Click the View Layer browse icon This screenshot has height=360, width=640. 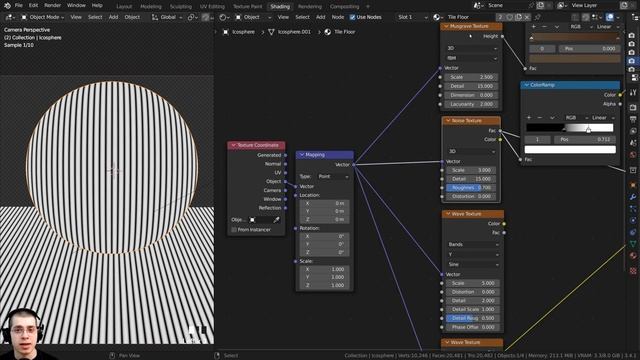(x=561, y=6)
